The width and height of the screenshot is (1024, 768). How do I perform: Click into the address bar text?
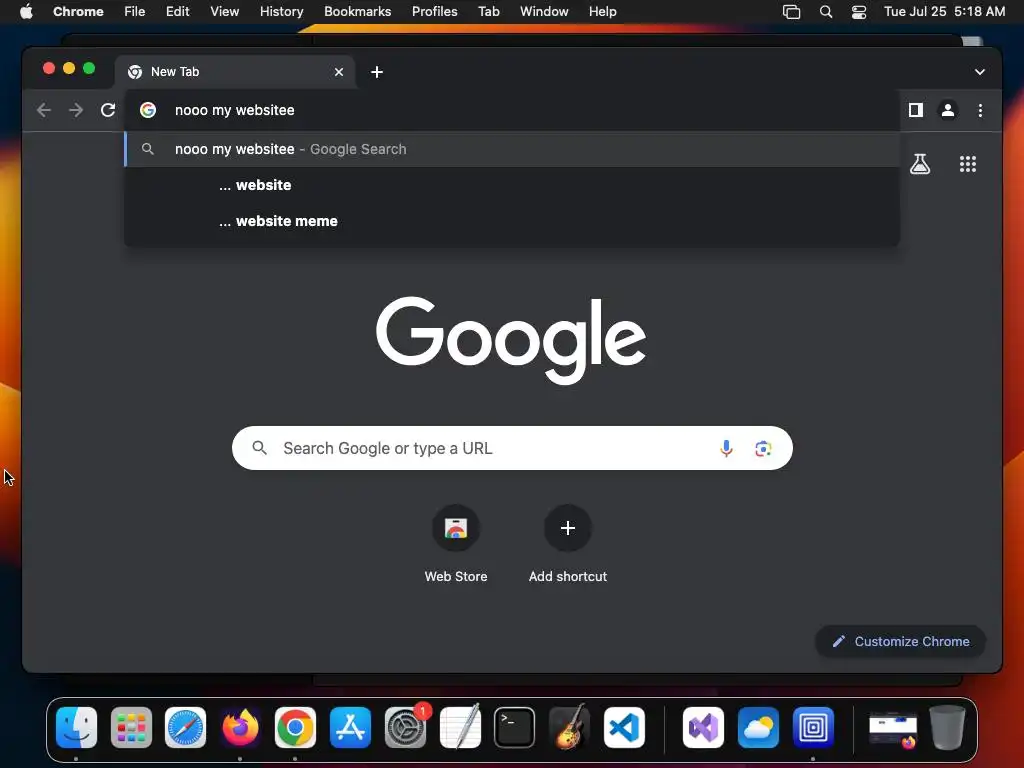pyautogui.click(x=234, y=110)
